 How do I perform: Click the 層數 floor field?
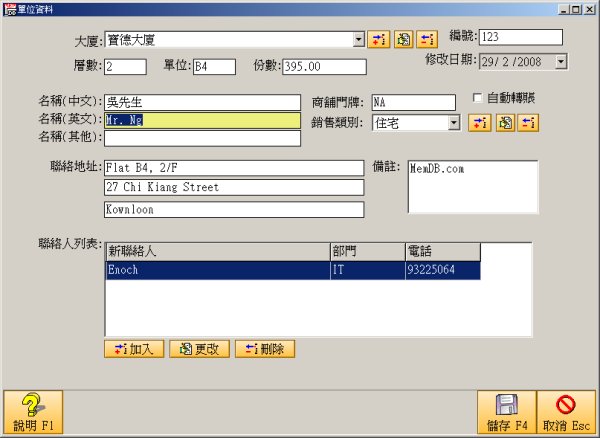pyautogui.click(x=125, y=67)
